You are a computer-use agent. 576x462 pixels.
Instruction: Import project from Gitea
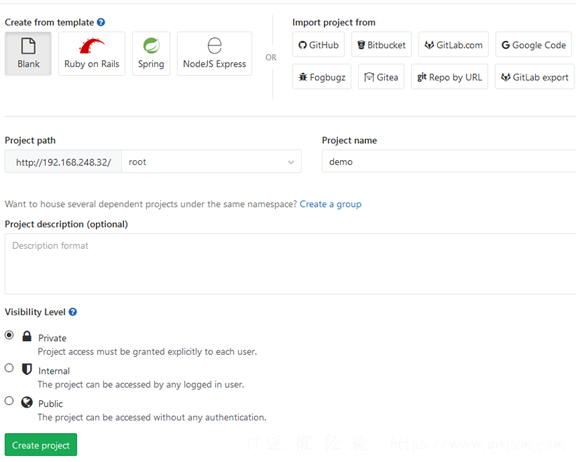[381, 77]
